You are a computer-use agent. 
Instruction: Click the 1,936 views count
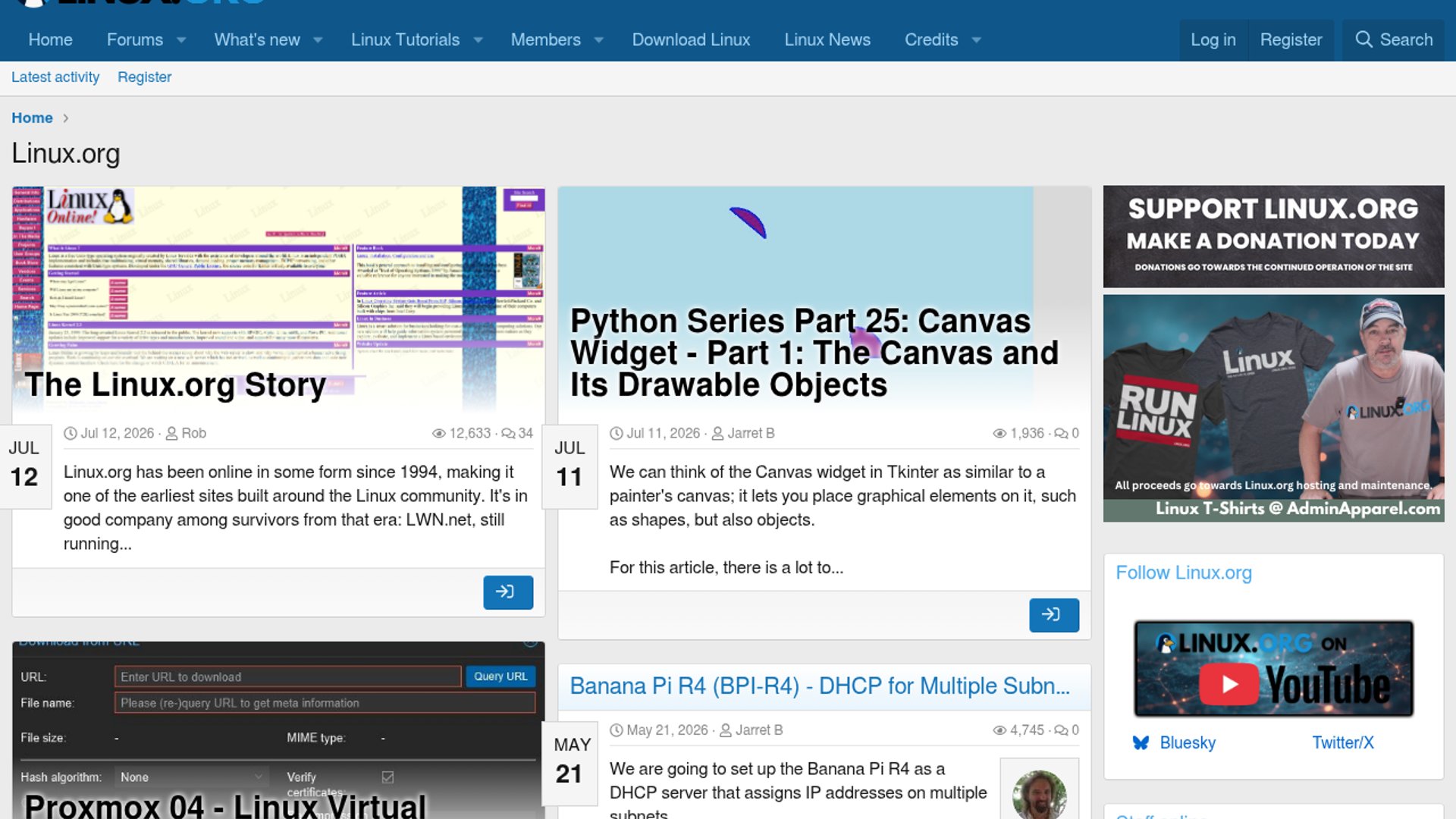(1019, 433)
